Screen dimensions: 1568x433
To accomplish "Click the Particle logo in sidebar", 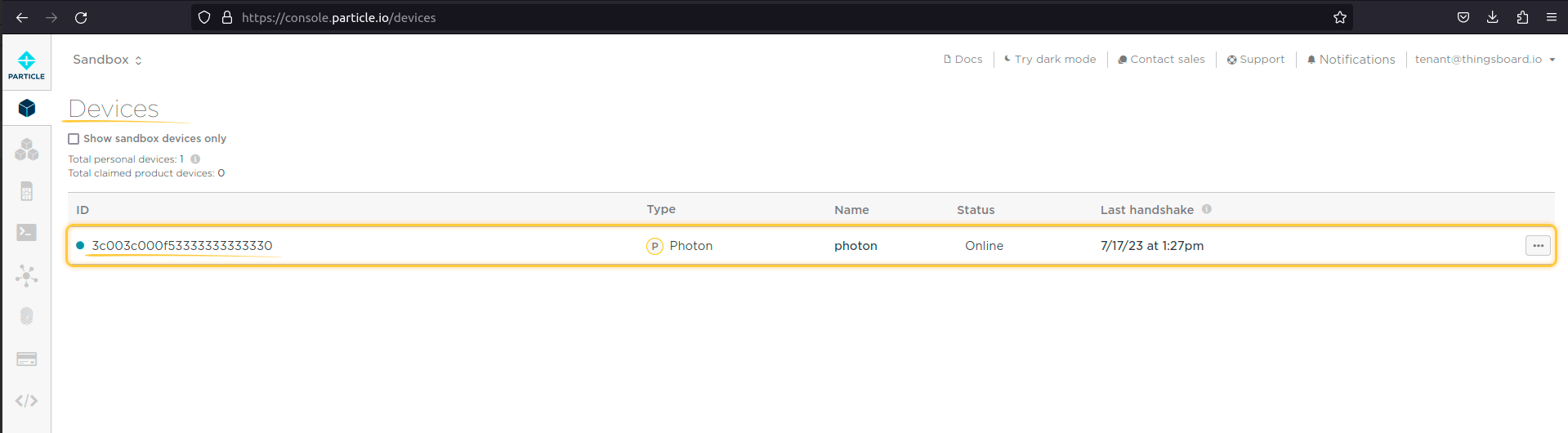I will [26, 65].
